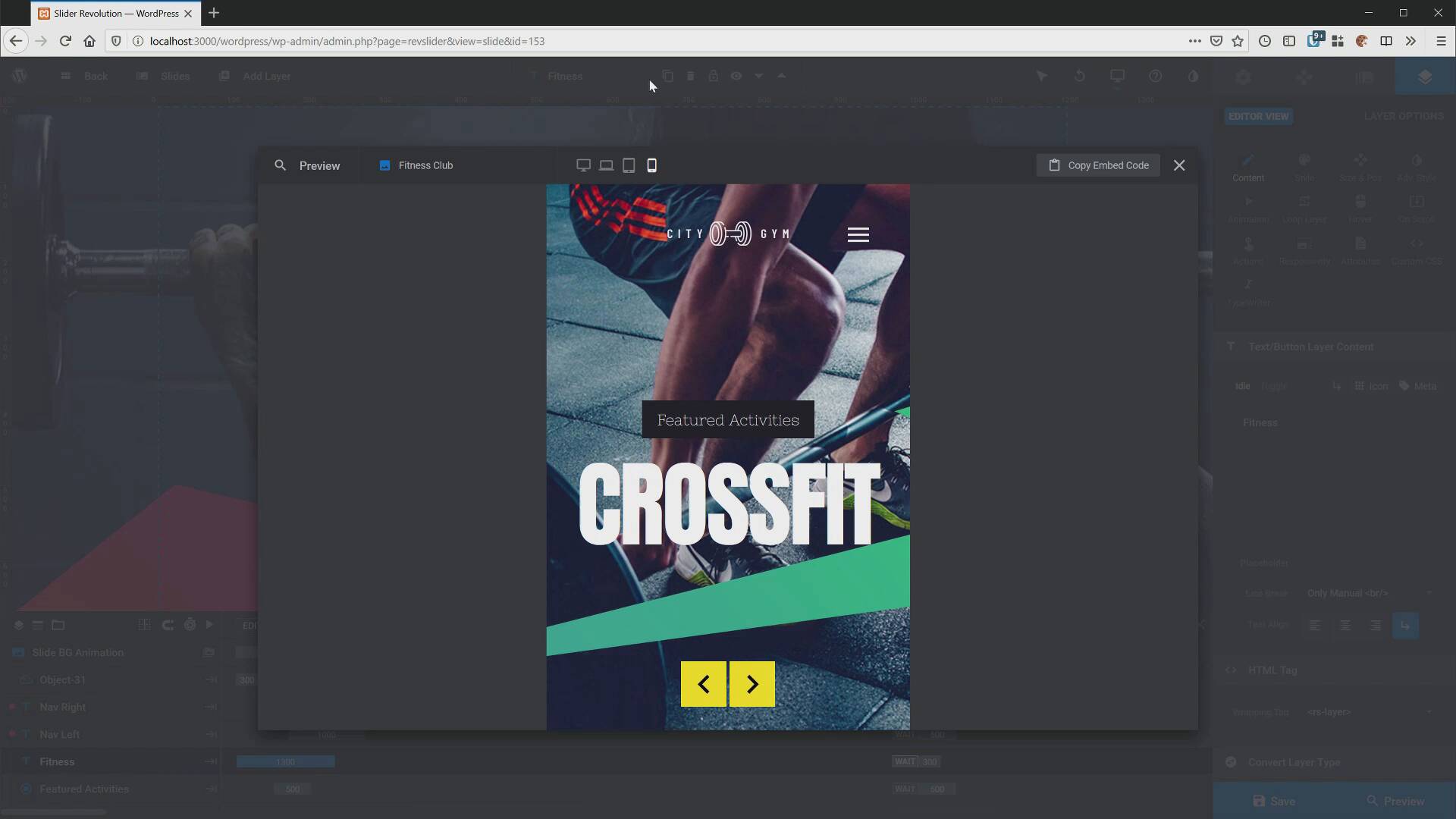
Task: Select the Fitness Club slider title tab
Action: pyautogui.click(x=425, y=165)
